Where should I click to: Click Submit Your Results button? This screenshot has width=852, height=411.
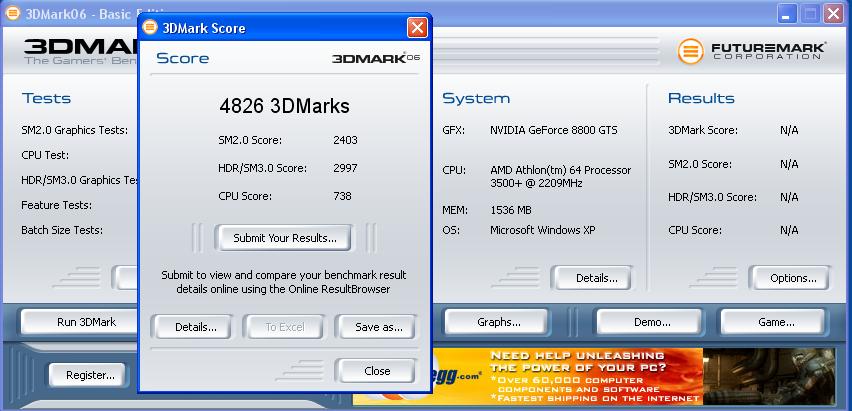283,238
